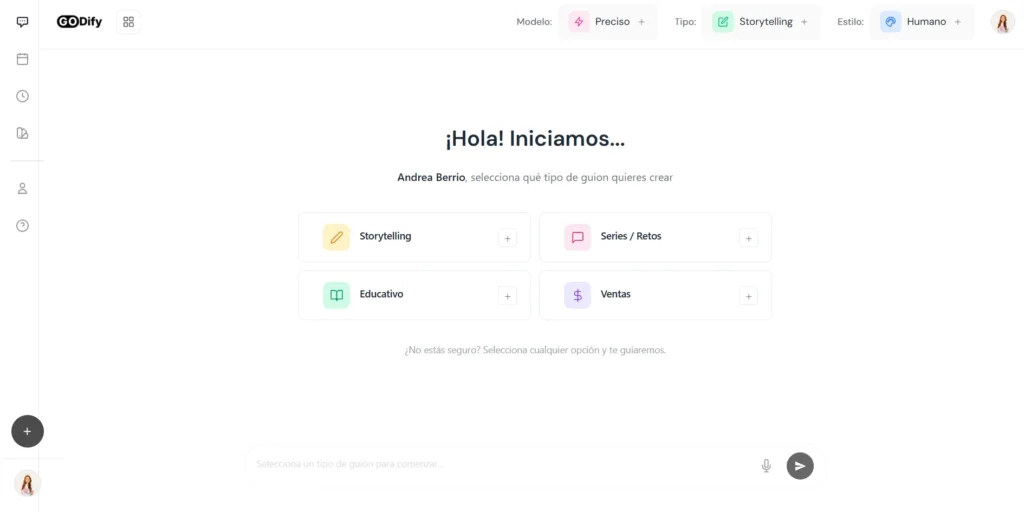
Task: Click the GODify logo
Action: tap(80, 21)
